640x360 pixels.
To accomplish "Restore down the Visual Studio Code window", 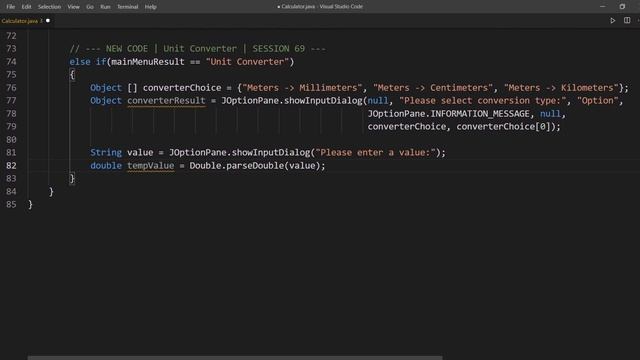I will (622, 7).
